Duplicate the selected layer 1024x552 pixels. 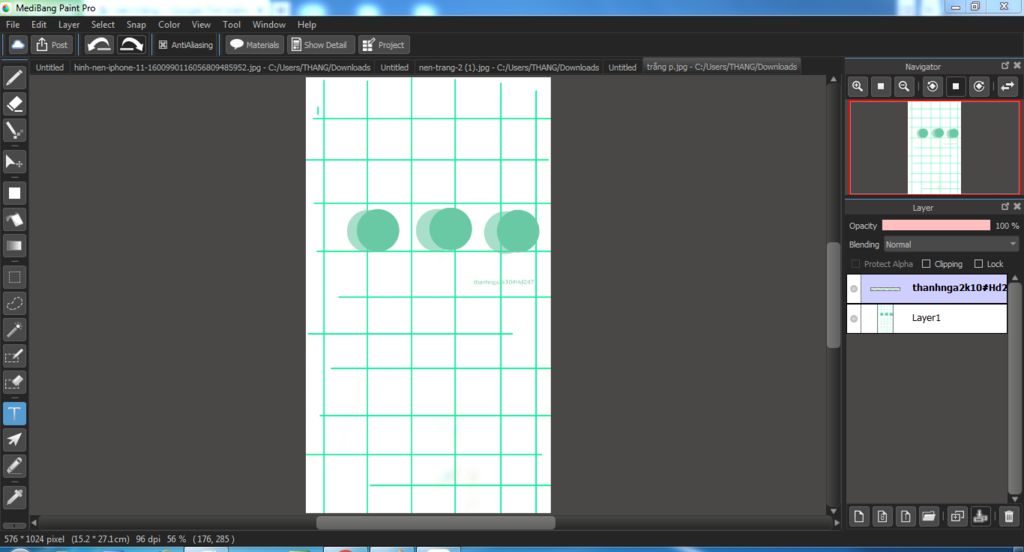(957, 516)
